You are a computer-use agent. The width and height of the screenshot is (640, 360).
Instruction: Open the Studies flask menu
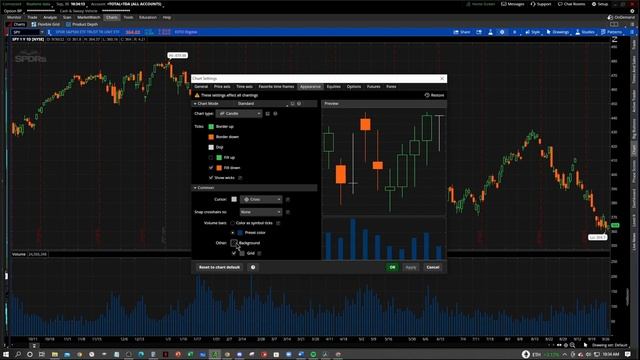[x=585, y=32]
